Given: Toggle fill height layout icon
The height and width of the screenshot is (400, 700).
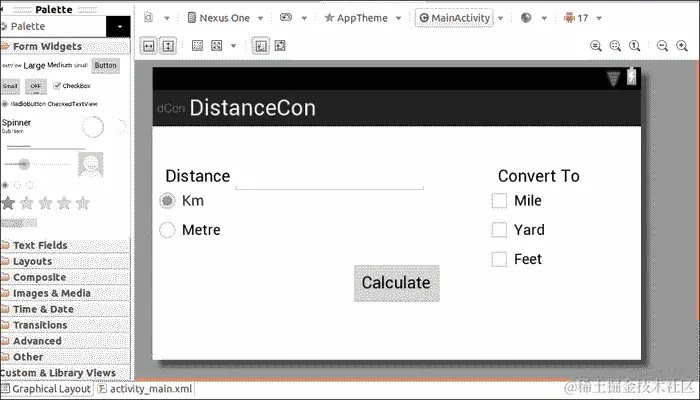Looking at the screenshot, I should point(168,46).
